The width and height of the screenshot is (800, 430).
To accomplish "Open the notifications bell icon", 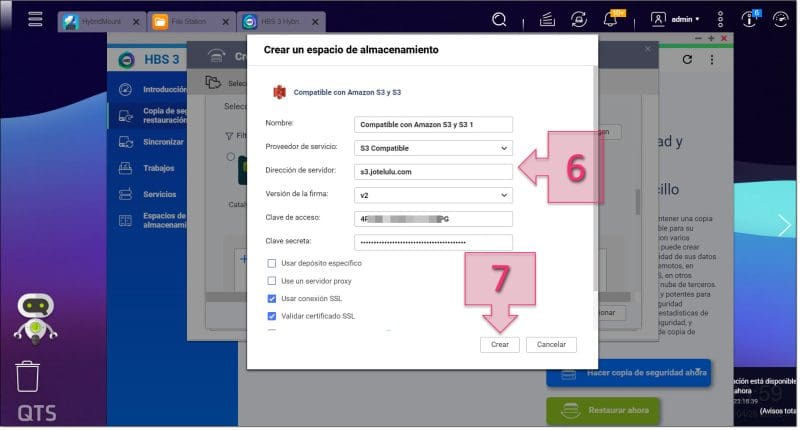I will 610,19.
